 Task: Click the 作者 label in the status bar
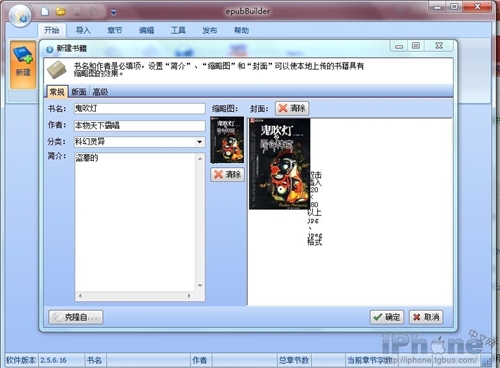[x=200, y=360]
